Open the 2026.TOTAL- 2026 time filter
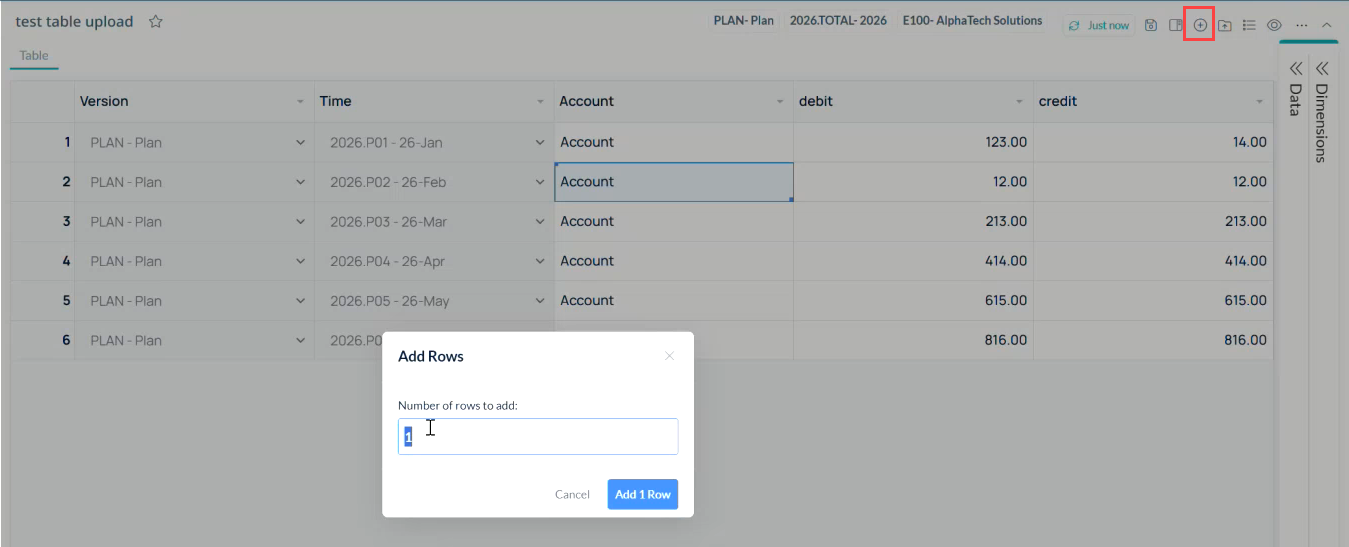 [x=838, y=21]
